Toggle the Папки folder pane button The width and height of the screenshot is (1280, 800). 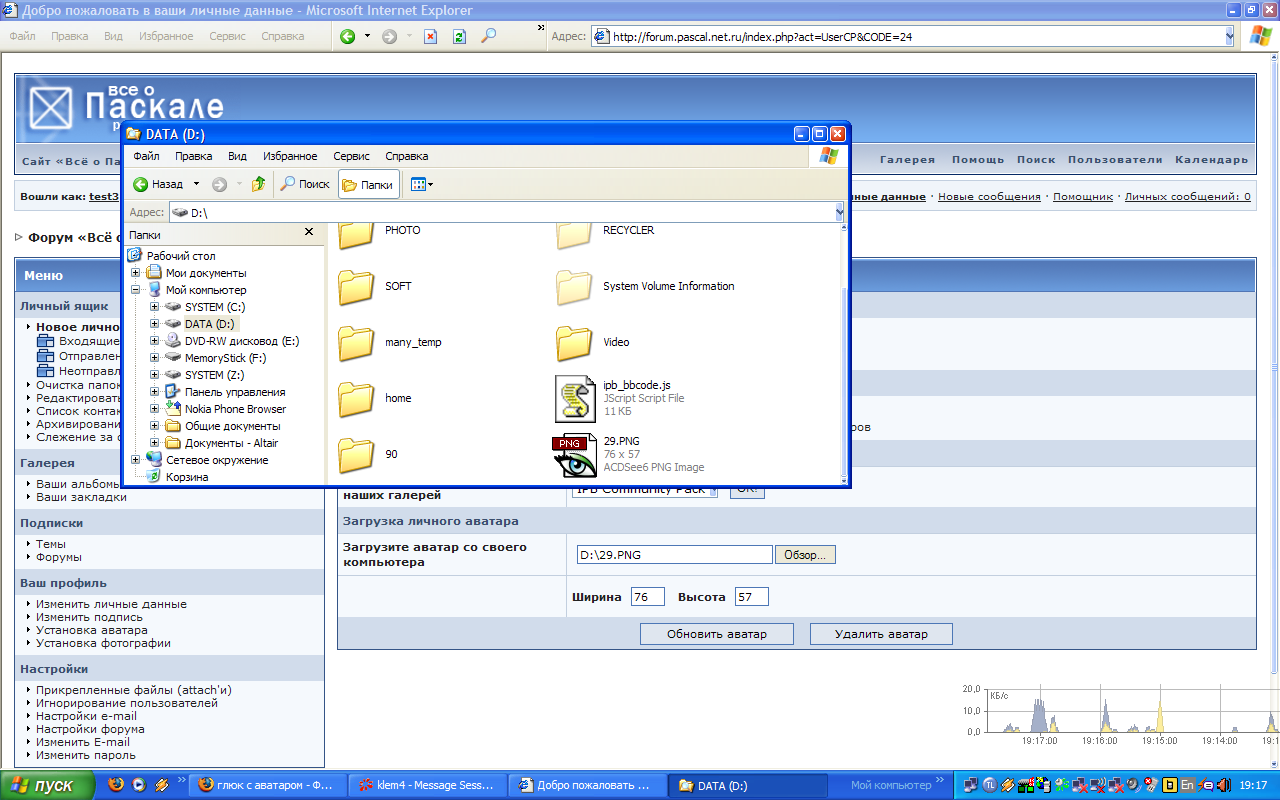(368, 184)
